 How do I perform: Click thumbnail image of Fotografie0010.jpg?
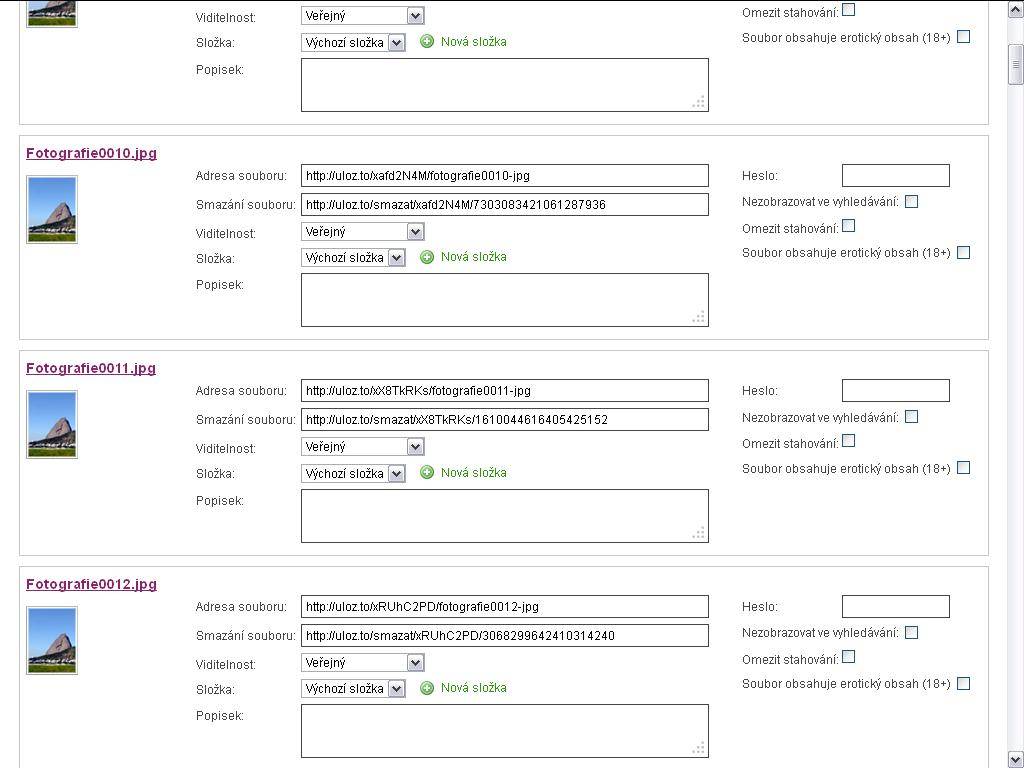(x=52, y=210)
